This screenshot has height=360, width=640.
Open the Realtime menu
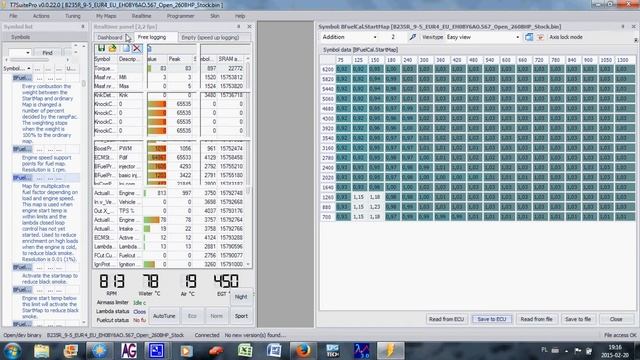click(141, 16)
